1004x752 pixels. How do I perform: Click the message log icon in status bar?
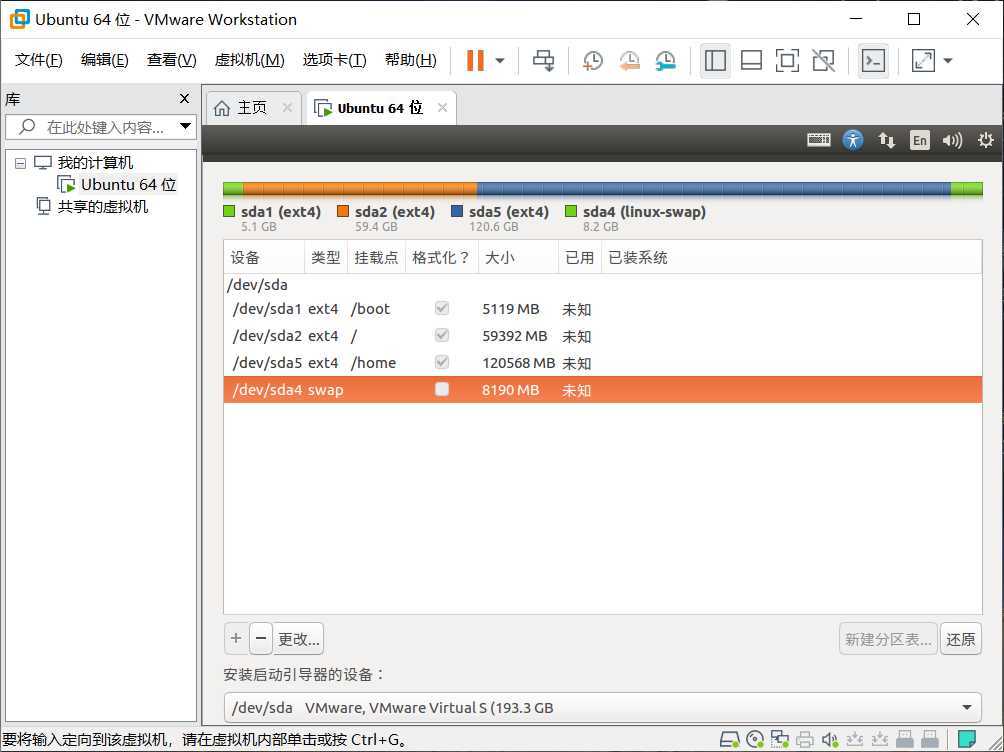tap(966, 739)
